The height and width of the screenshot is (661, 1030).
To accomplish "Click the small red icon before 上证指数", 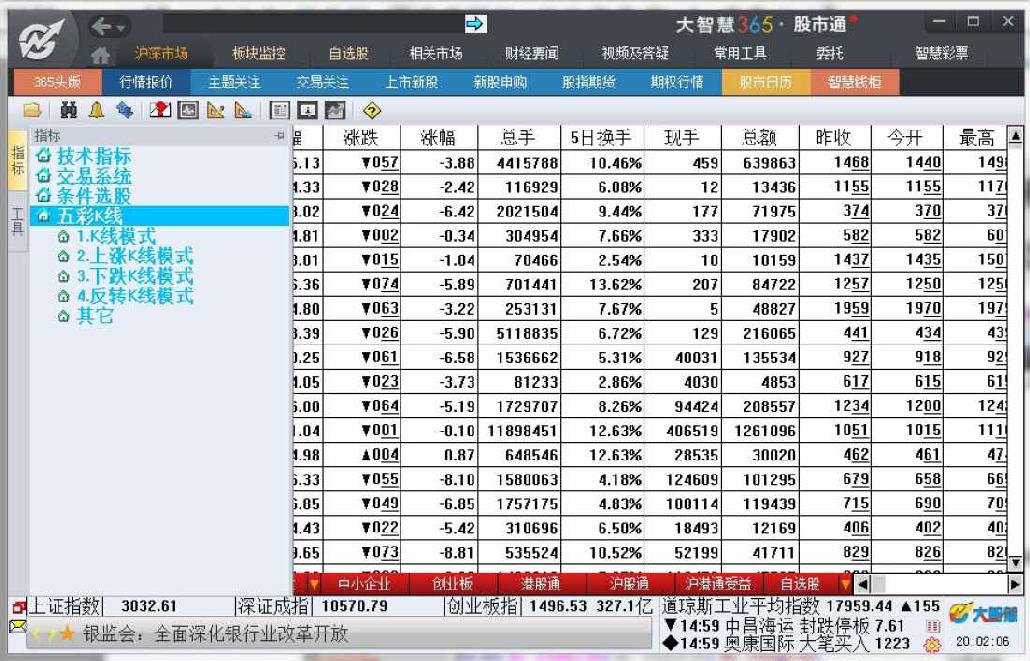I will pos(18,606).
